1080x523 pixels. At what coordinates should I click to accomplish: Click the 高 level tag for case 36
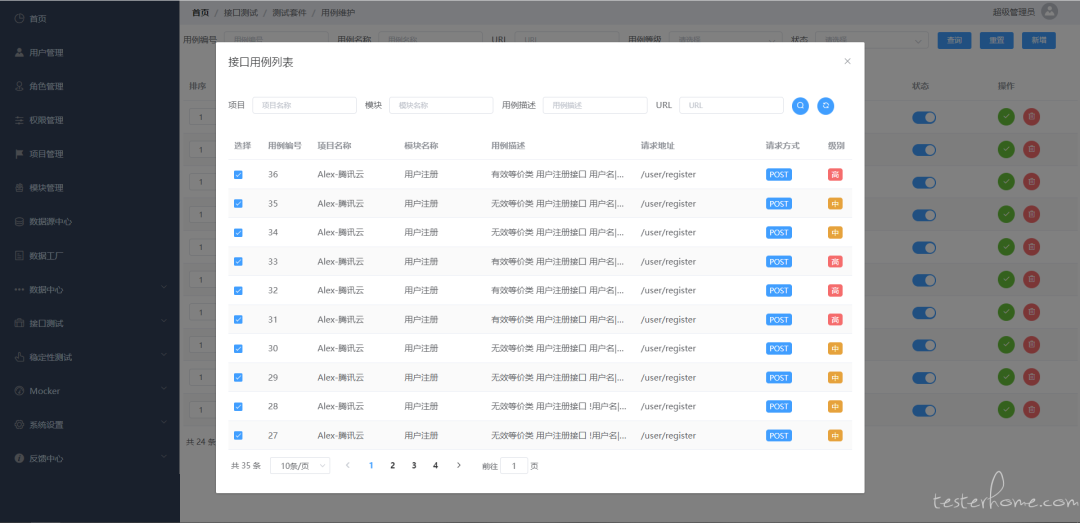pos(835,175)
